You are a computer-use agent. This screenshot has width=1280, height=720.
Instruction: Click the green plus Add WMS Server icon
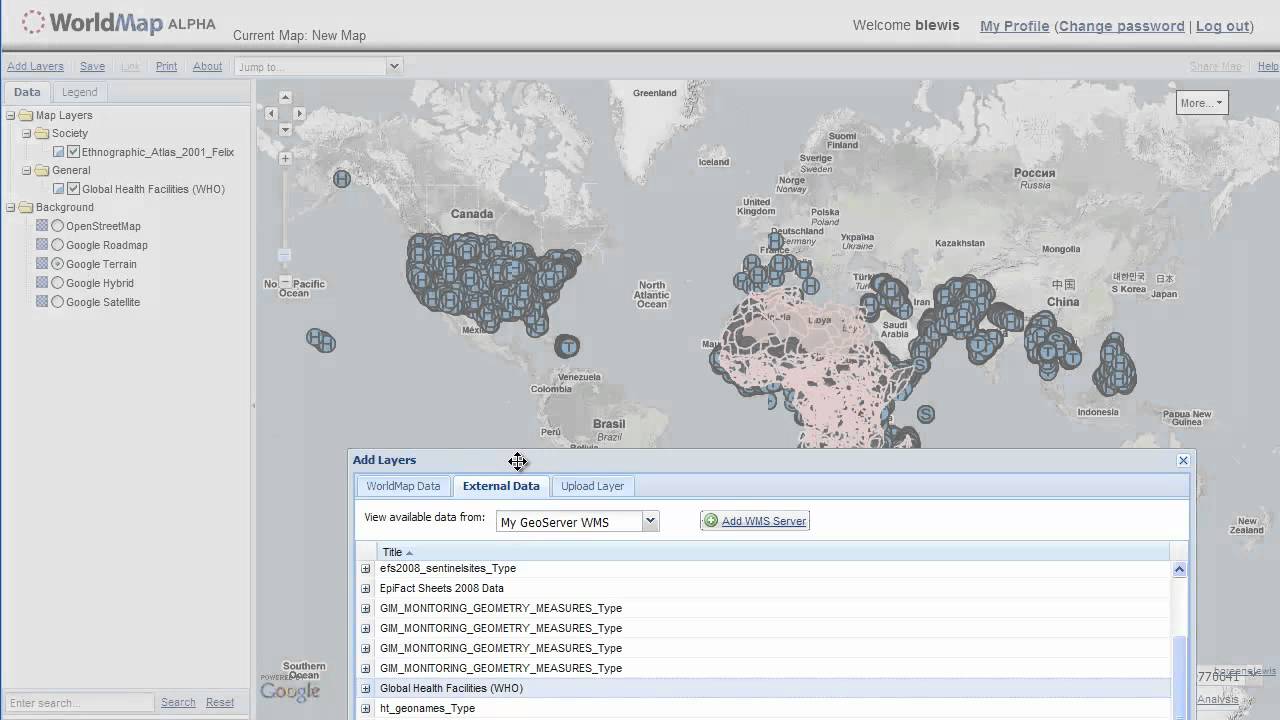pyautogui.click(x=711, y=520)
